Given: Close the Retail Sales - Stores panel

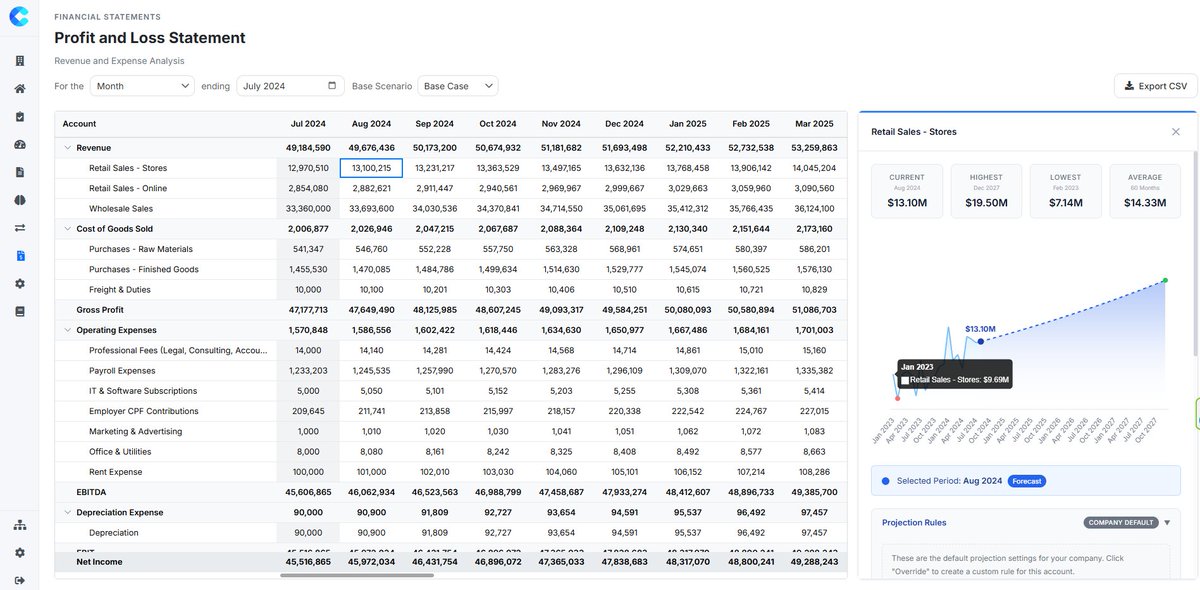Looking at the screenshot, I should click(1176, 131).
